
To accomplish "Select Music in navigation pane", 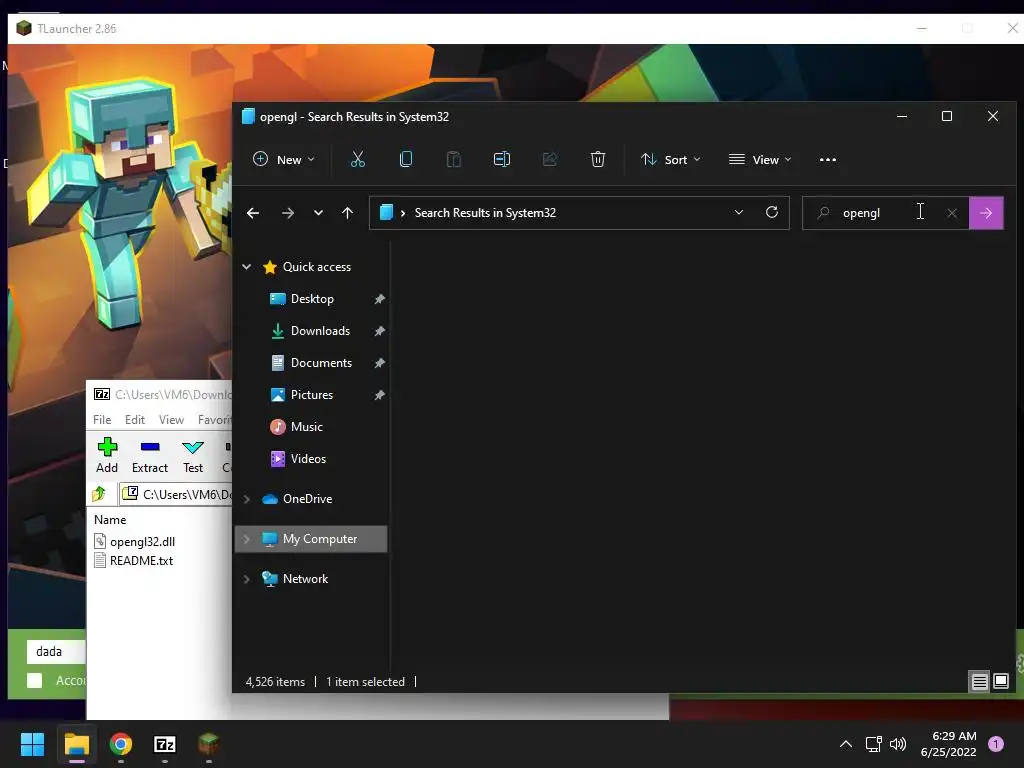I will click(x=306, y=426).
